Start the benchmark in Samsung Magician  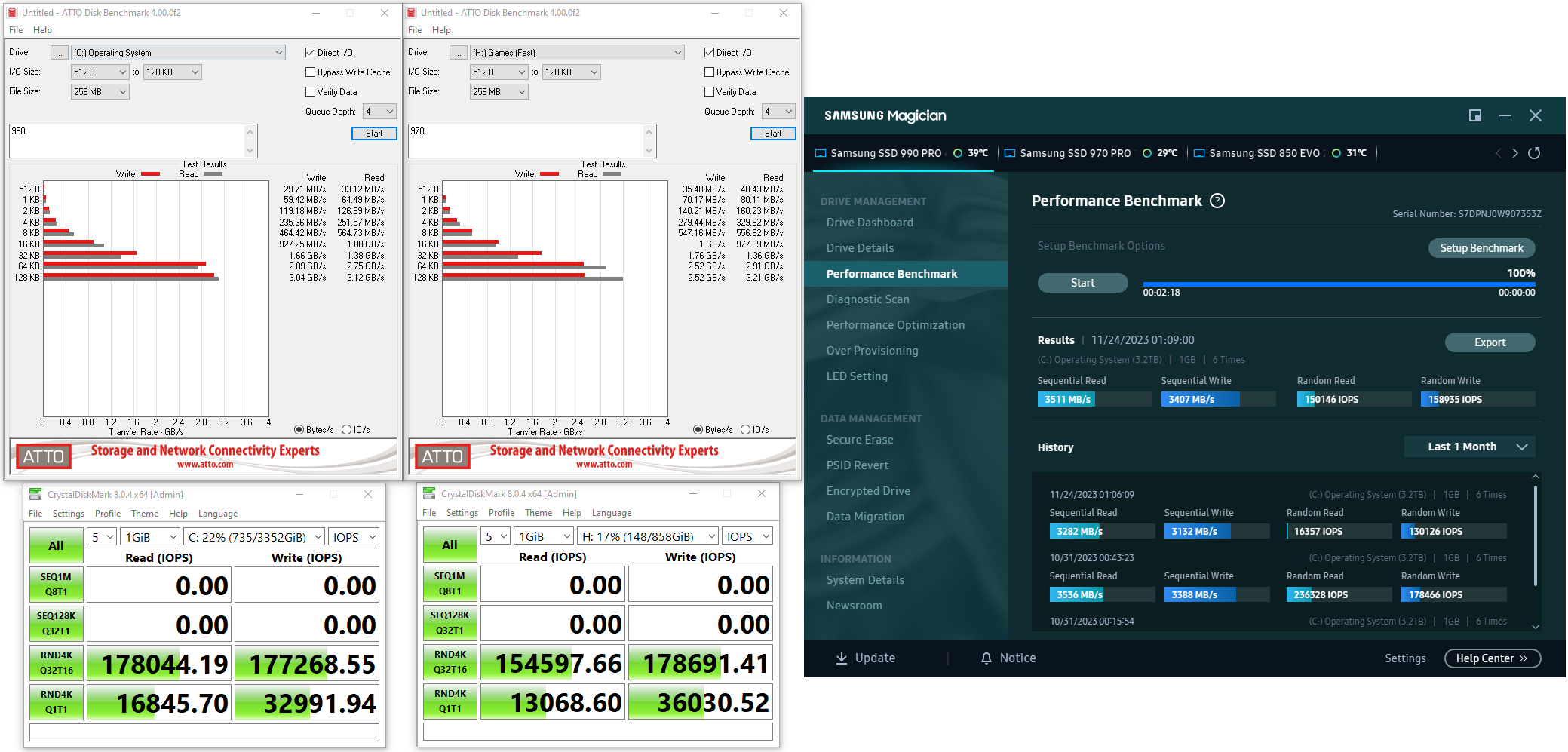coord(1082,282)
